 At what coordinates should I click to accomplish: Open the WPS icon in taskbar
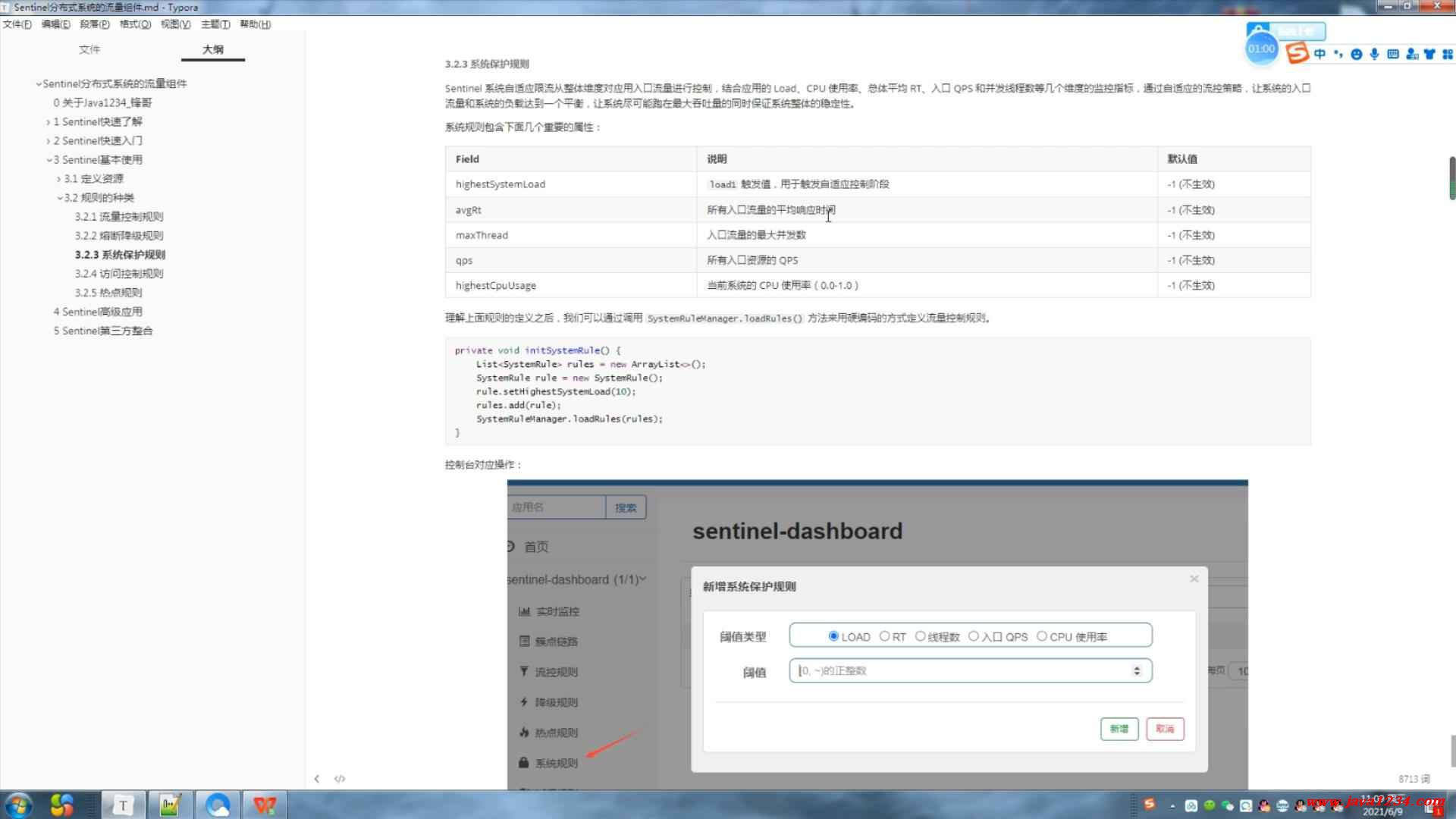[x=265, y=805]
